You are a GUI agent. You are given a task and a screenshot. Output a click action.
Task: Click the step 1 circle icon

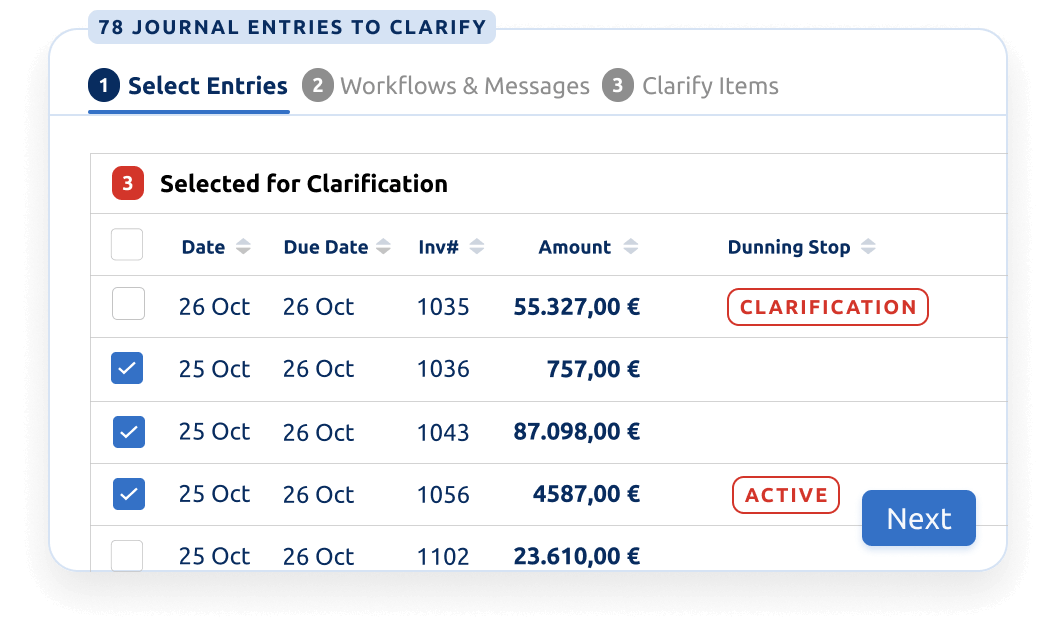[104, 86]
